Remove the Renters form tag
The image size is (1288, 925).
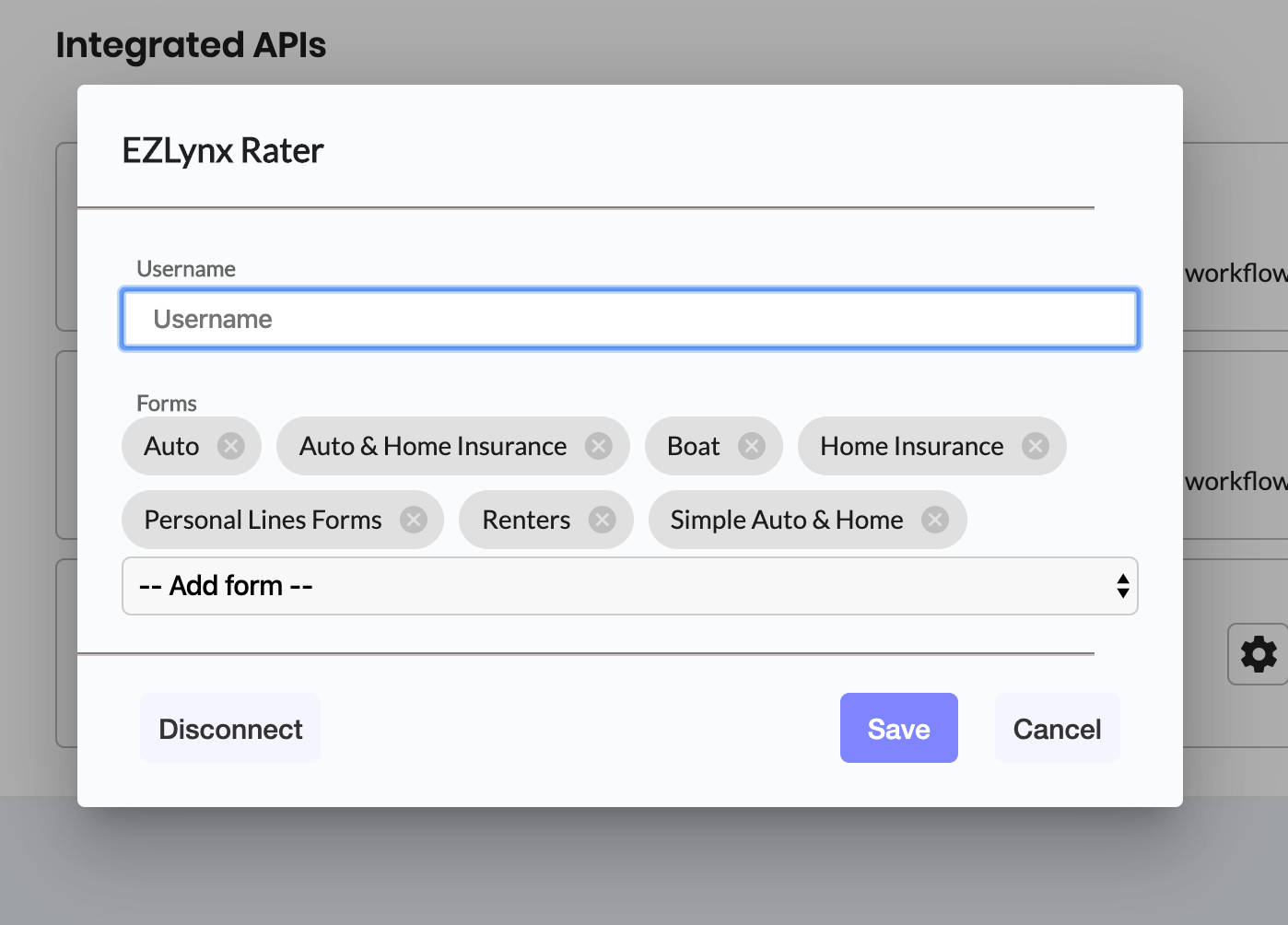pos(603,520)
